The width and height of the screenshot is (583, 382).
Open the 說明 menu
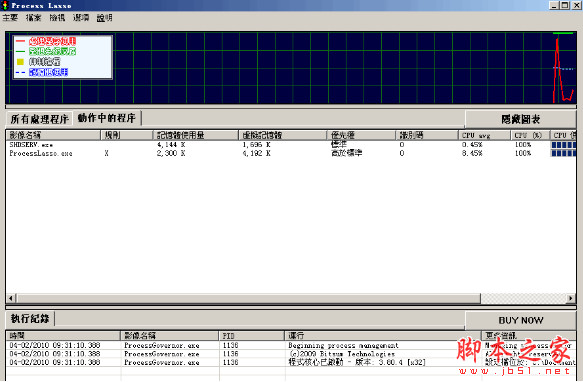[x=104, y=17]
